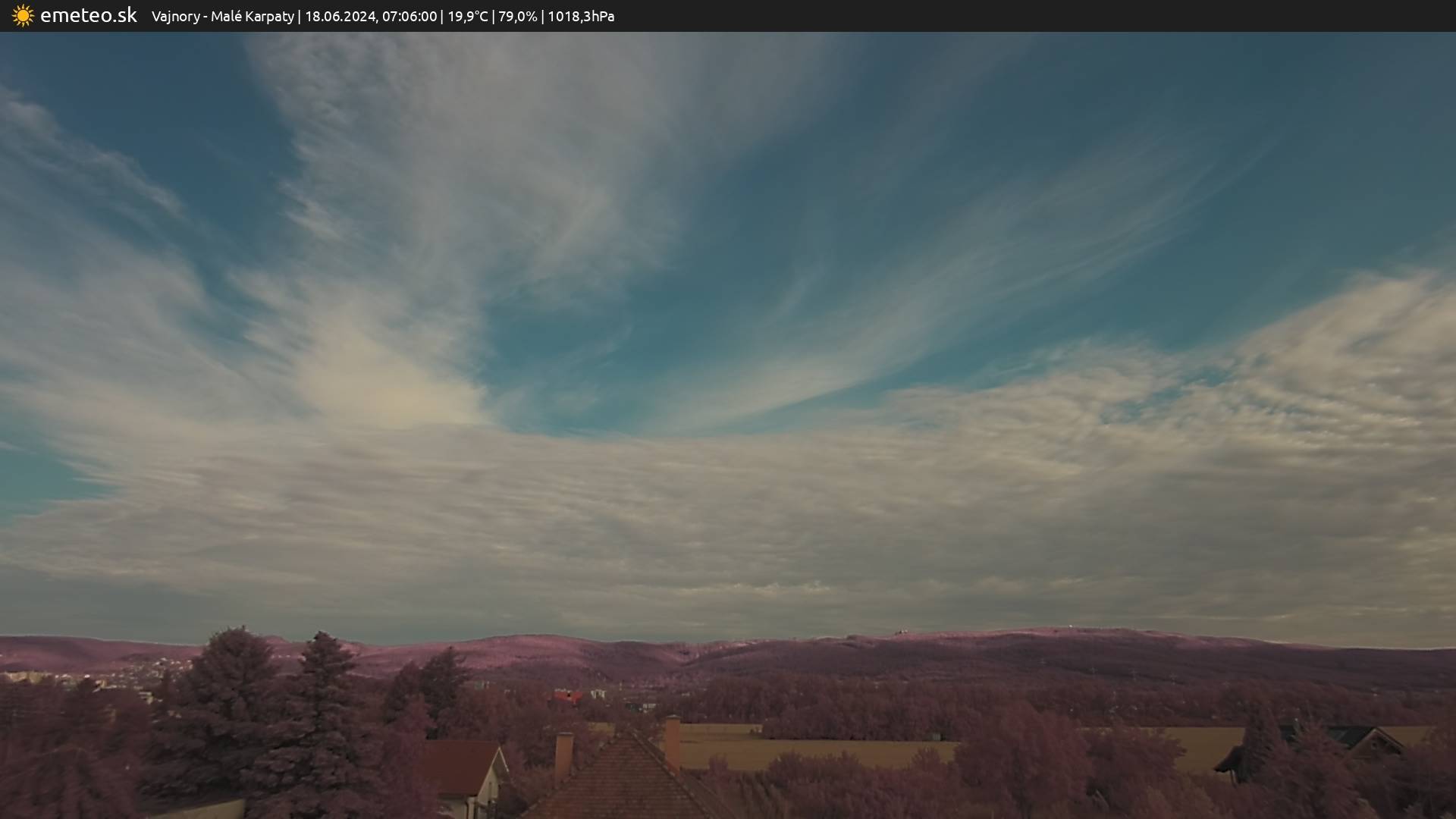
Task: Click the 19,9°C temperature reading
Action: [468, 16]
